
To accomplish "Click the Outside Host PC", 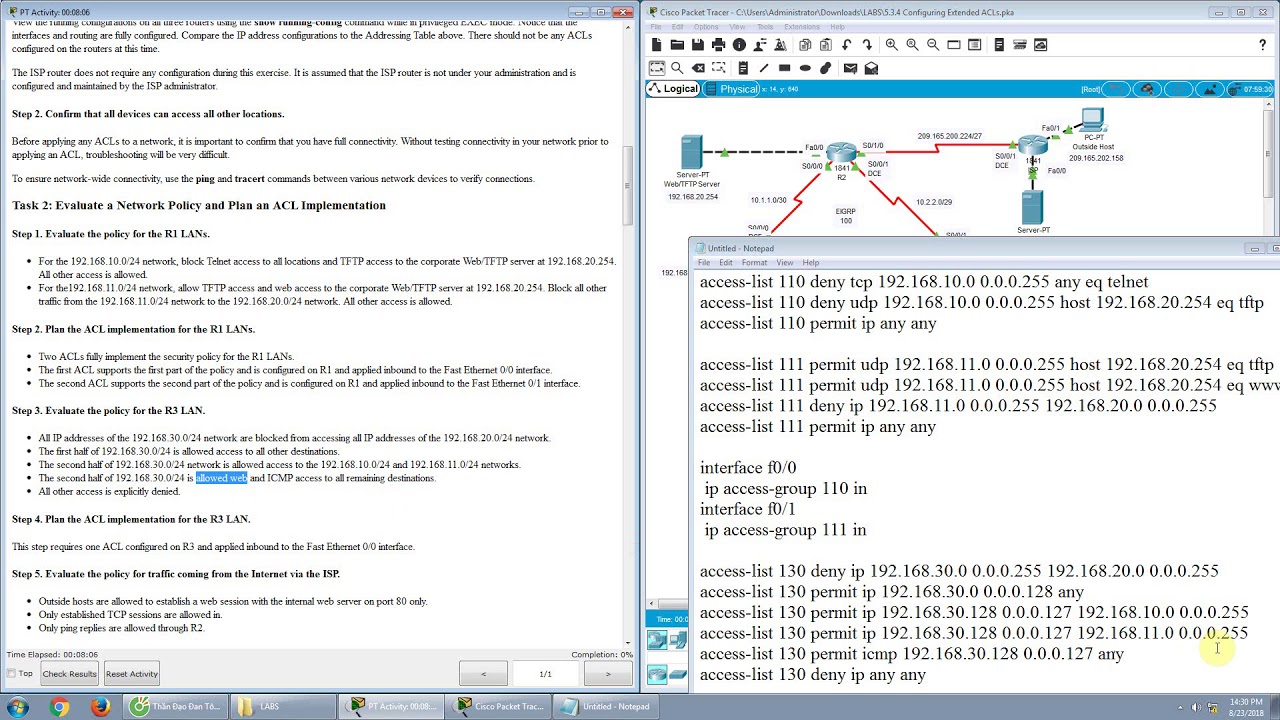I will pos(1092,121).
